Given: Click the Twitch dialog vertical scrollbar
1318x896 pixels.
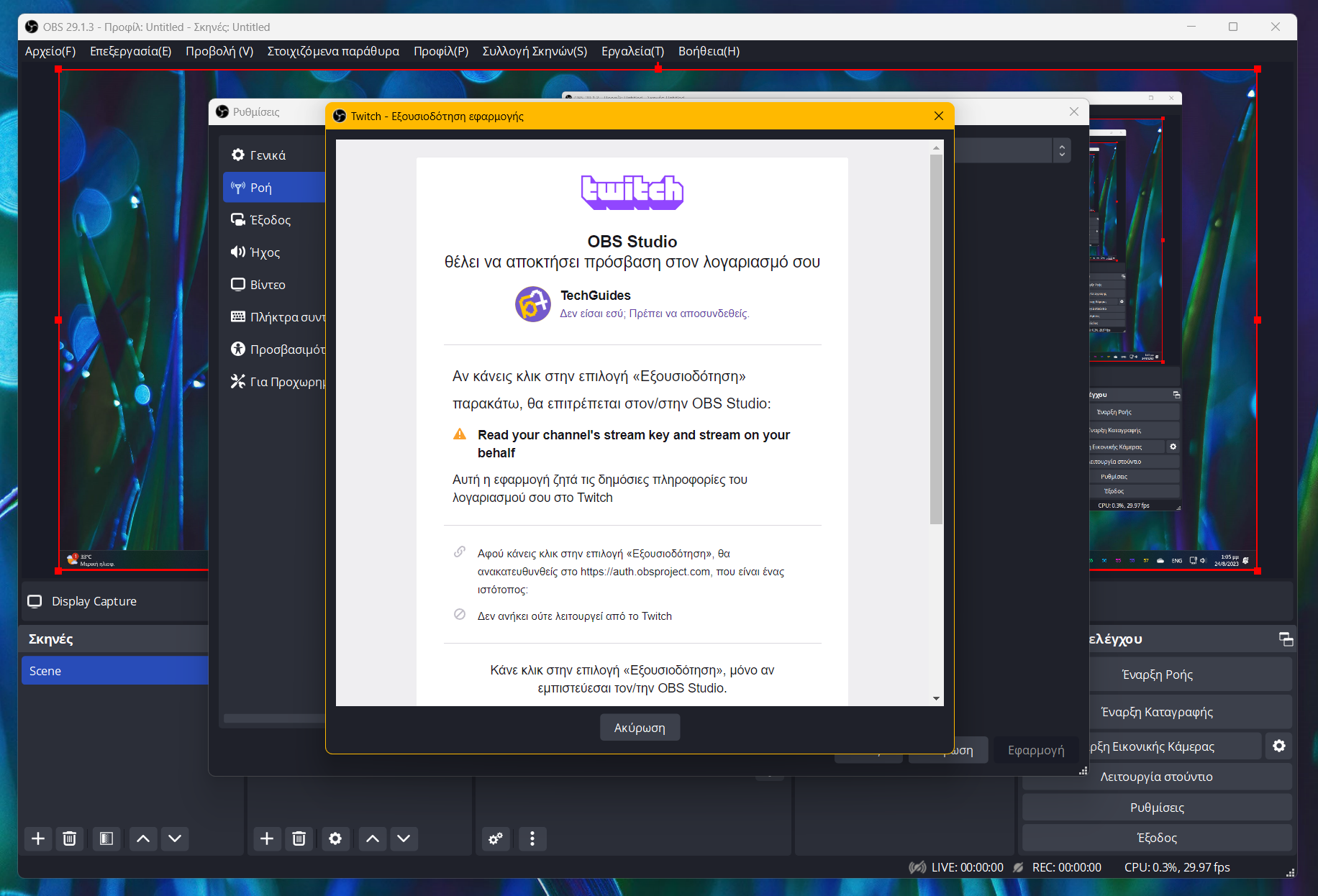Looking at the screenshot, I should tap(936, 339).
